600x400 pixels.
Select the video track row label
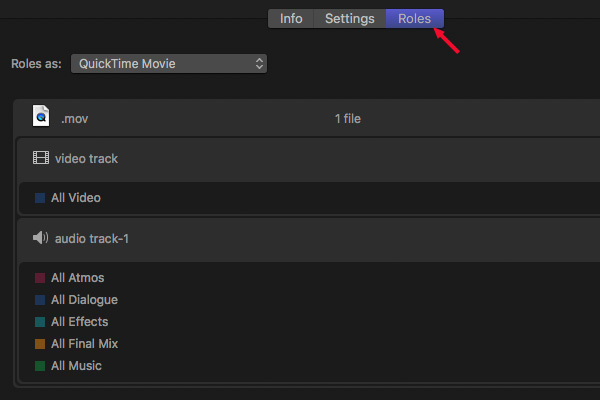click(x=86, y=158)
